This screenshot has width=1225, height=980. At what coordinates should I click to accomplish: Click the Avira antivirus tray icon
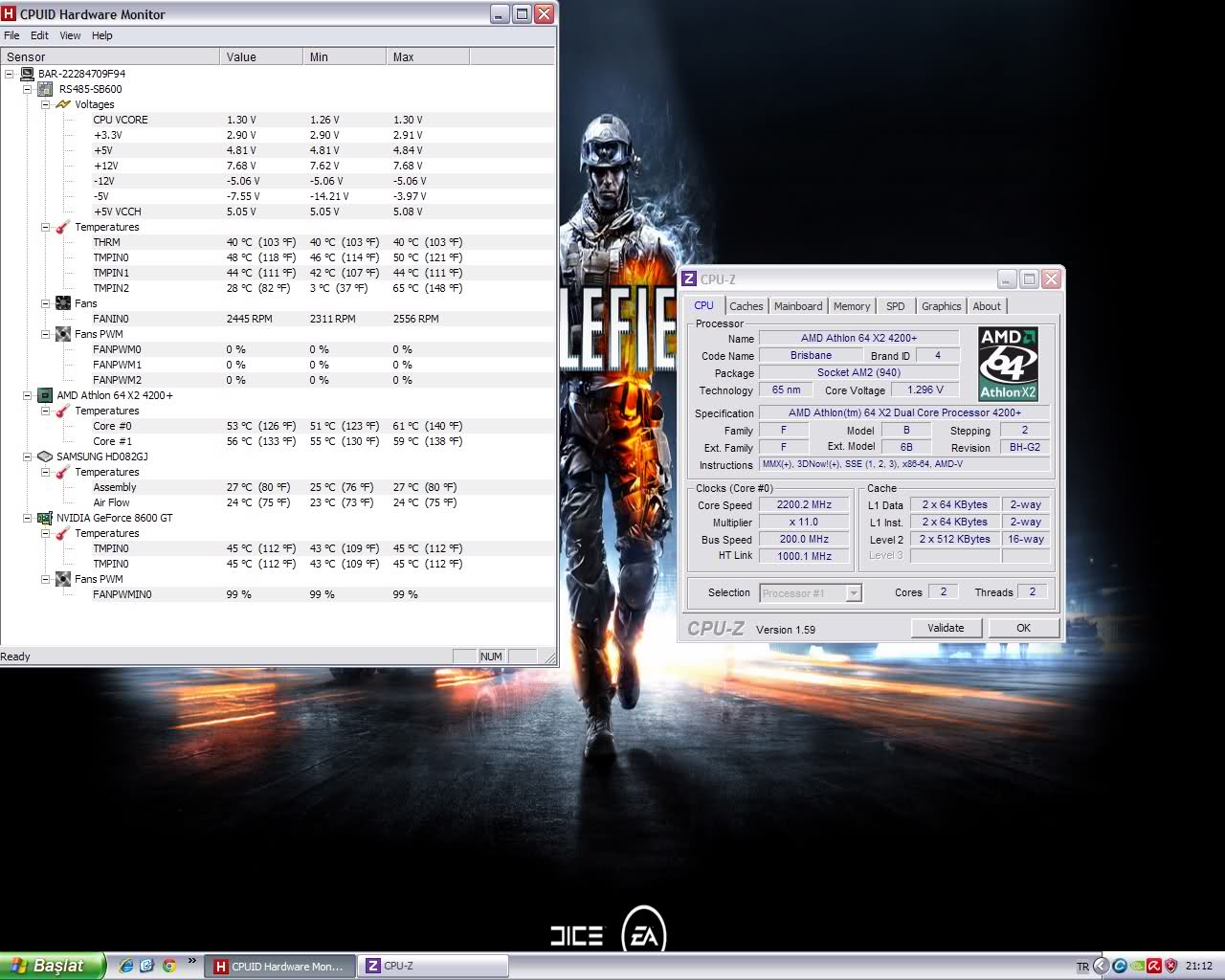click(x=1153, y=966)
